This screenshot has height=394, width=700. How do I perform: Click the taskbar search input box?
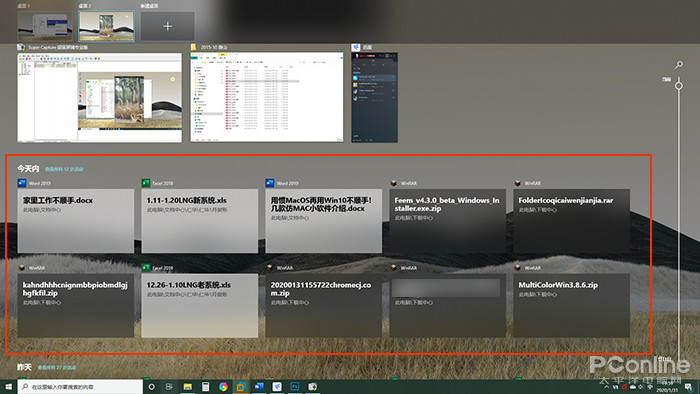(80, 387)
